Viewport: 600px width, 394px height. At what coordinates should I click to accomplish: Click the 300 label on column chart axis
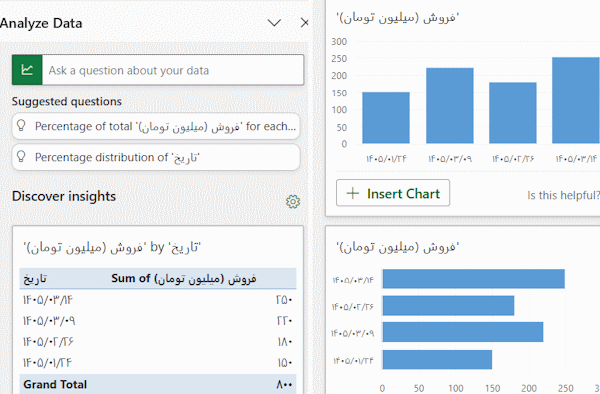pos(339,41)
